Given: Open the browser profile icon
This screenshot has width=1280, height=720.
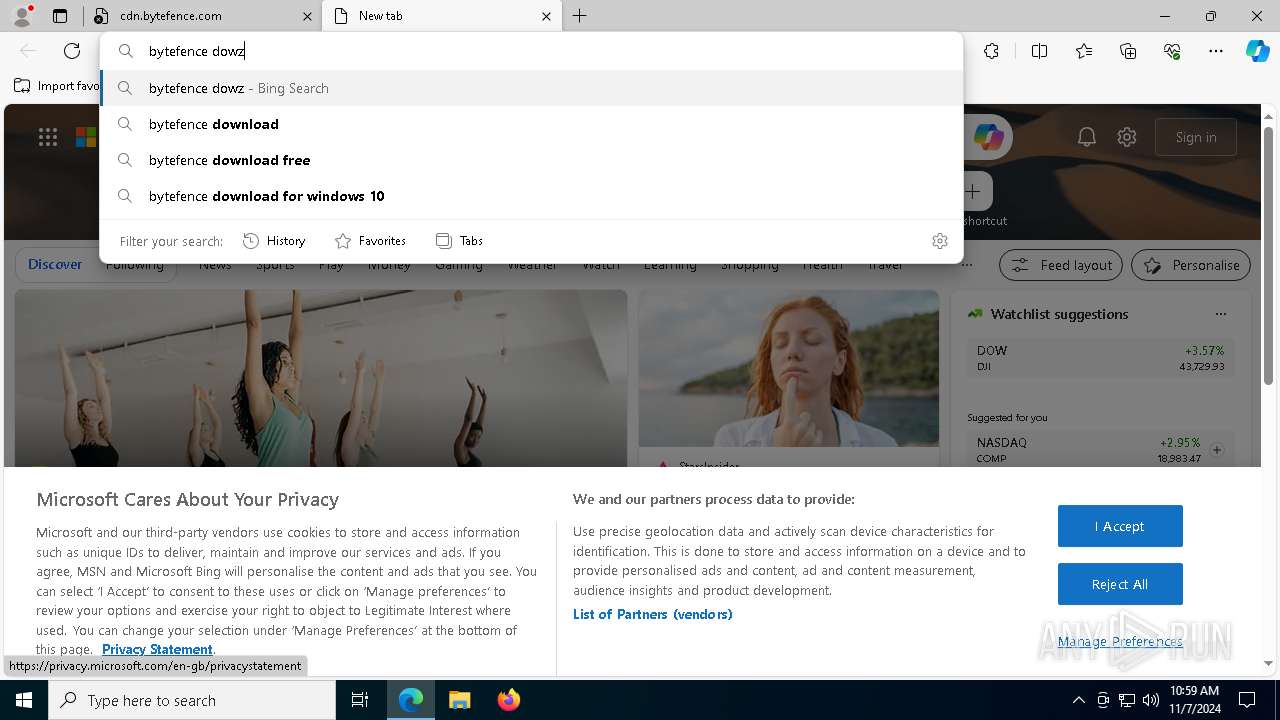Looking at the screenshot, I should 22,16.
